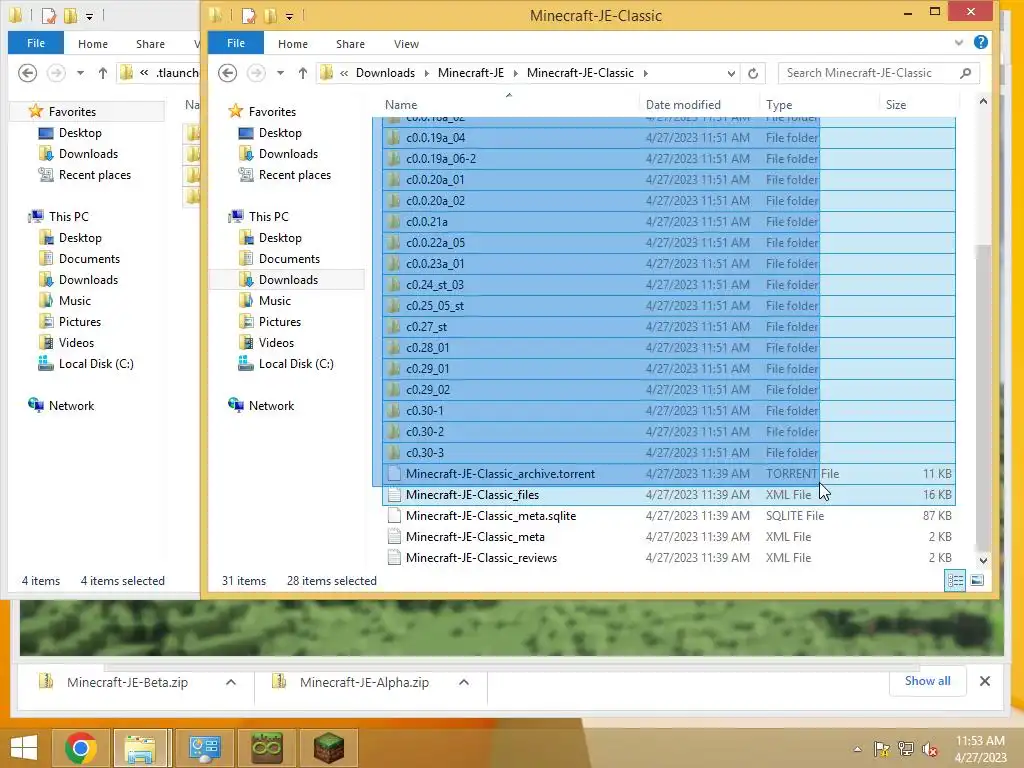Select Minecraft-JE-Classic_reviews file
This screenshot has height=768, width=1024.
(x=669, y=558)
